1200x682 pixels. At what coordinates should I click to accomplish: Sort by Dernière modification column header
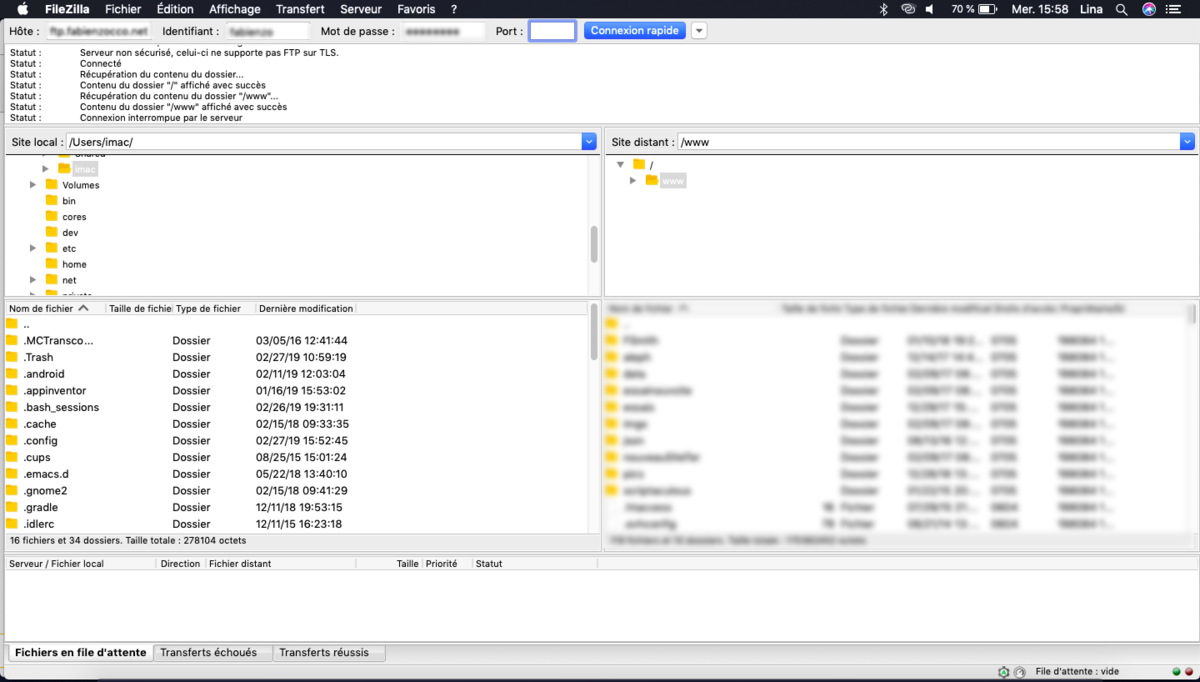[305, 309]
